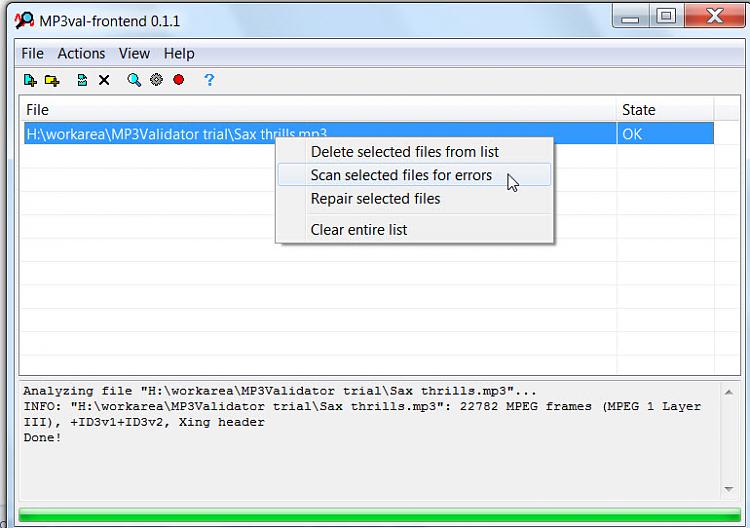Click the gear Repair files icon
Viewport: 750px width, 528px height.
(156, 79)
